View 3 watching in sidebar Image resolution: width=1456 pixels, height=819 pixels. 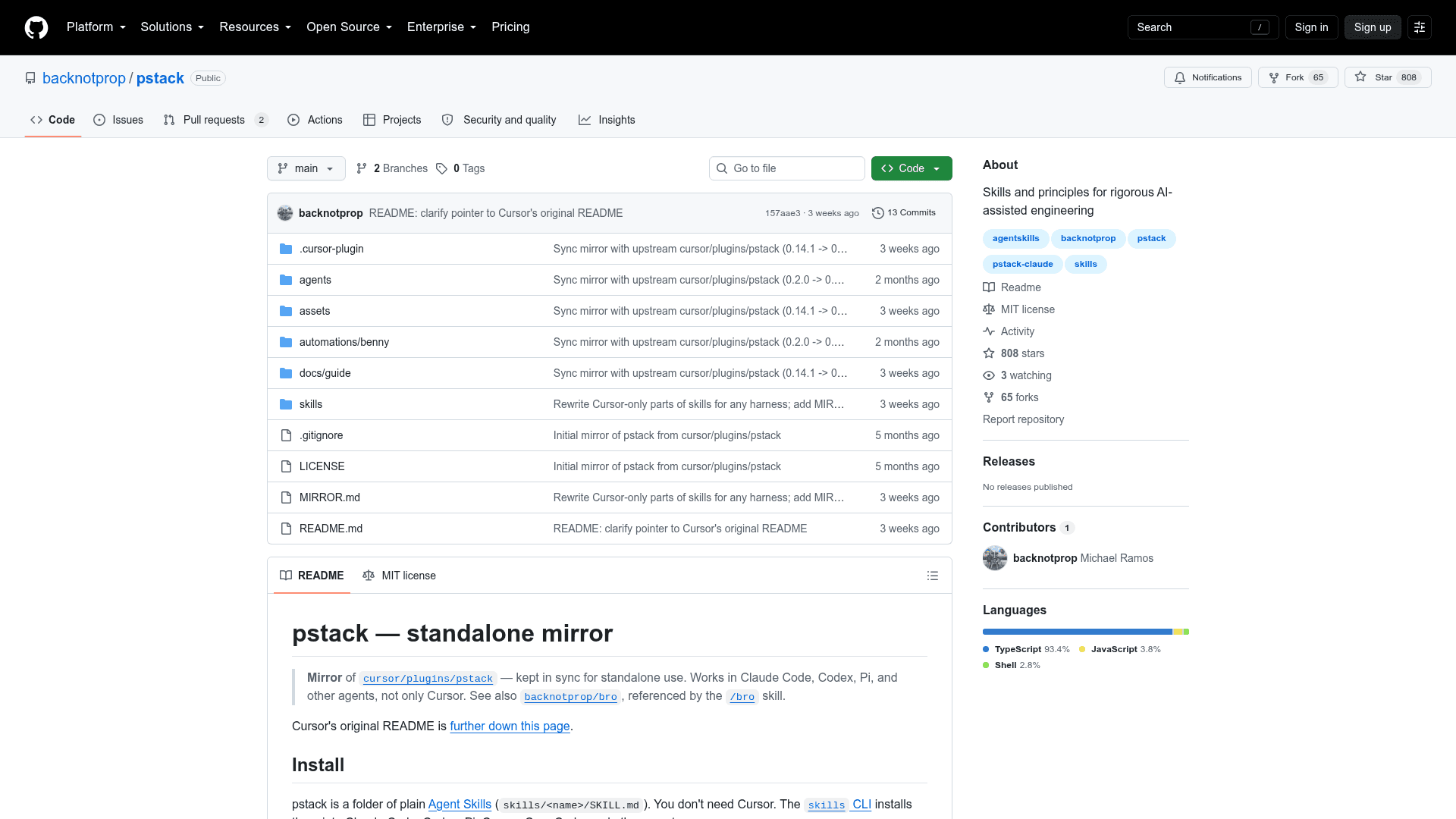pyautogui.click(x=1017, y=375)
